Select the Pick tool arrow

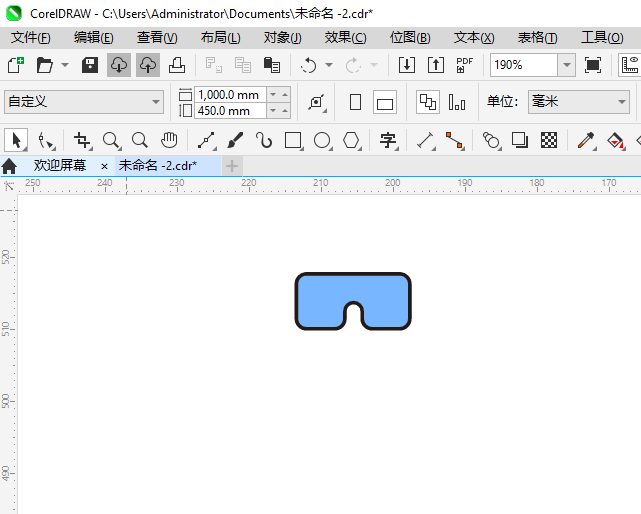pyautogui.click(x=16, y=141)
